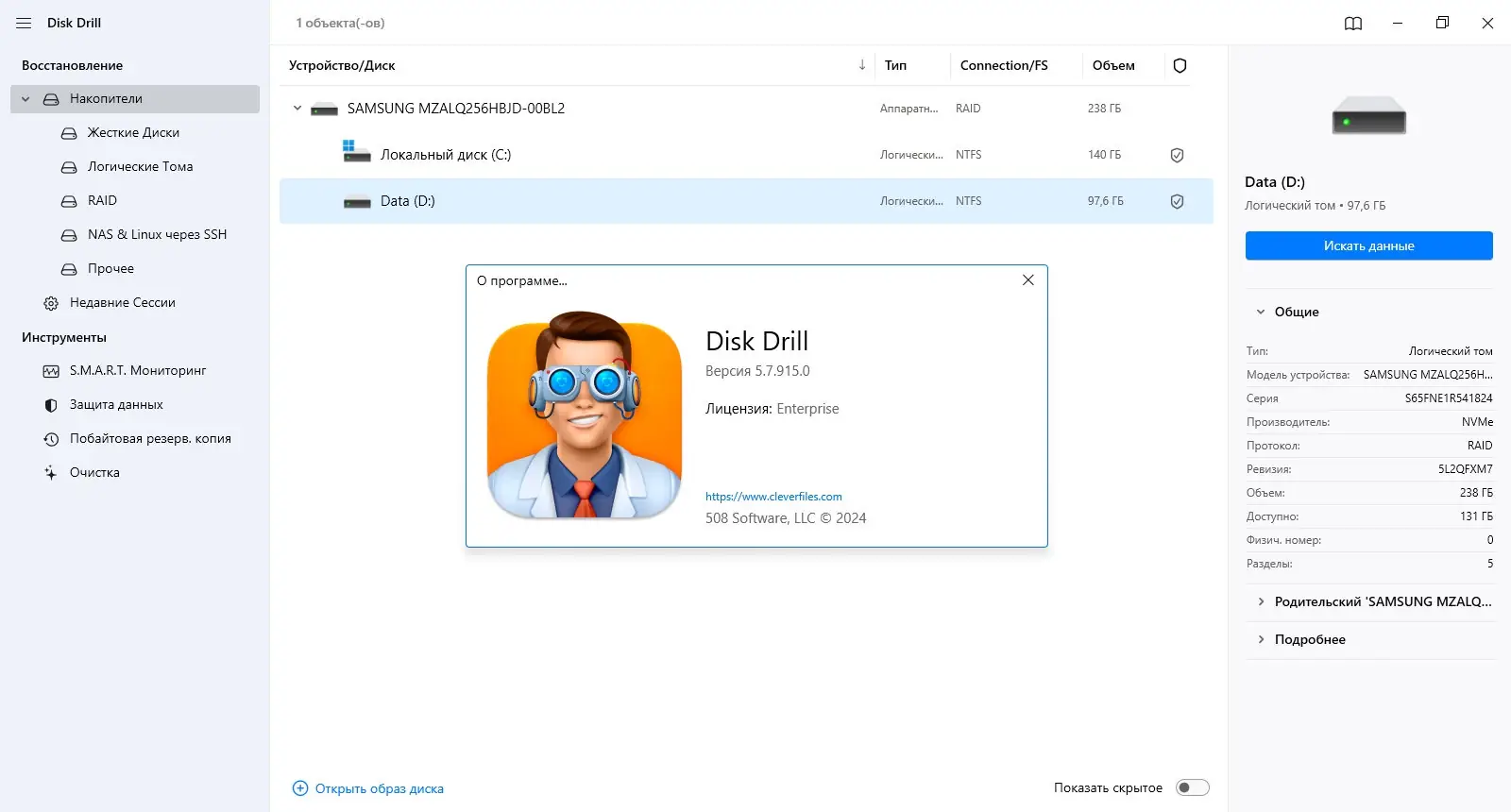Select Жесткие Диски in sidebar
Viewport: 1511px width, 812px height.
coord(135,133)
